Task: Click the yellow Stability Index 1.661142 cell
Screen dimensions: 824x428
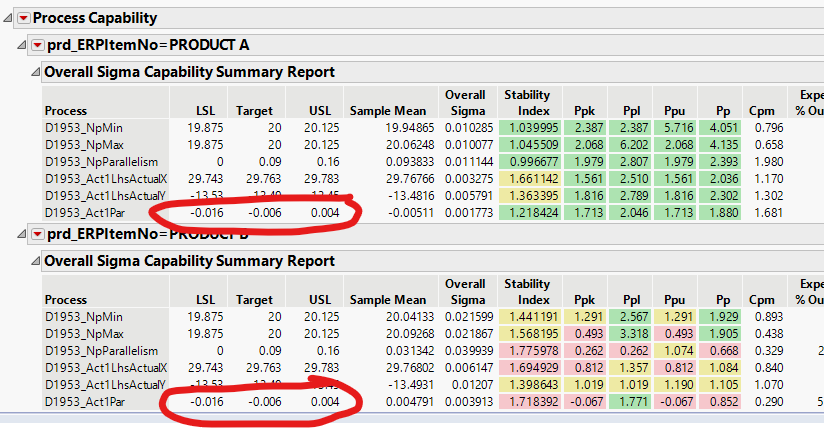Action: tap(530, 179)
